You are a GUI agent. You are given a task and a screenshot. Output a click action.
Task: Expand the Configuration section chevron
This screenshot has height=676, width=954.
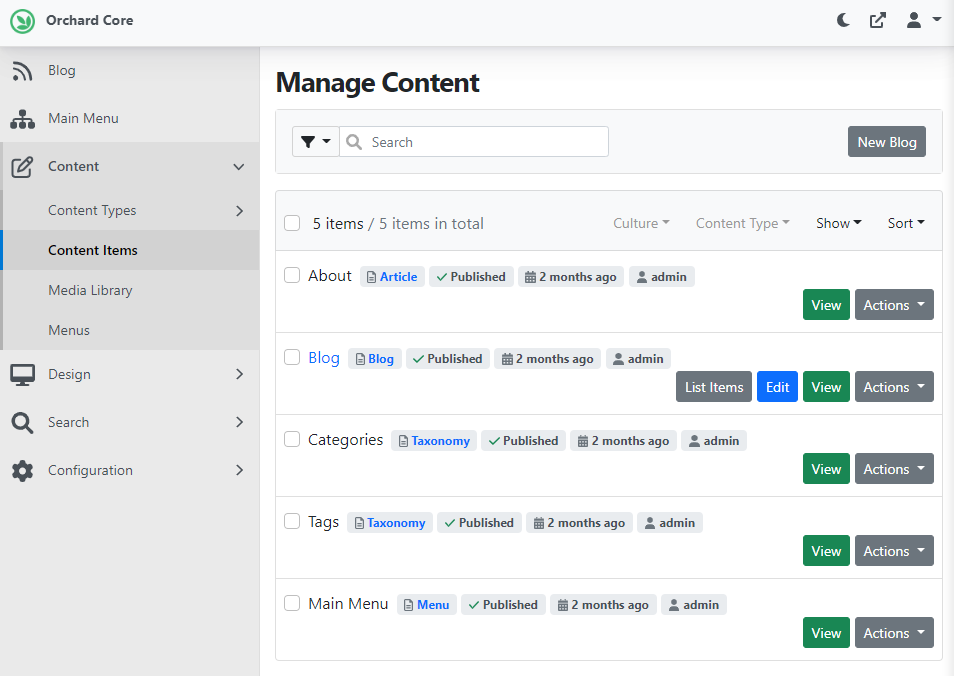click(239, 470)
